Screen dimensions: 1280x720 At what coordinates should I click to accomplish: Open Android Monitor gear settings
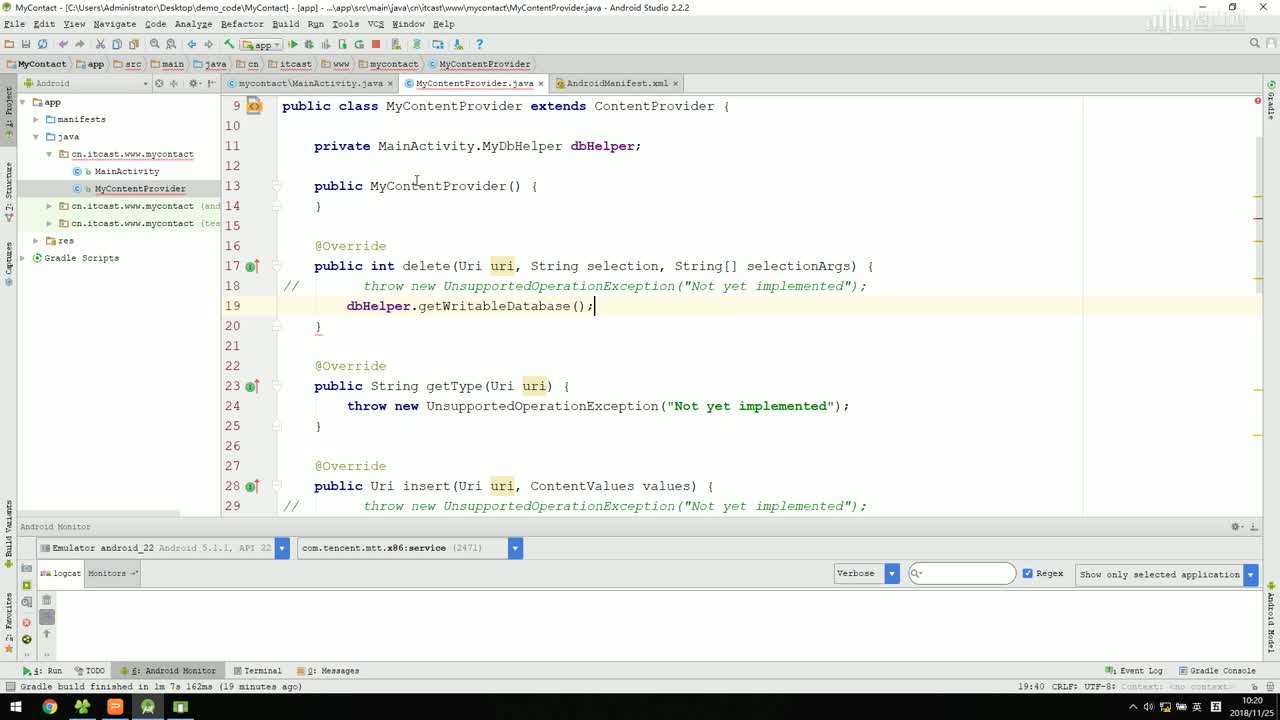pos(1236,527)
